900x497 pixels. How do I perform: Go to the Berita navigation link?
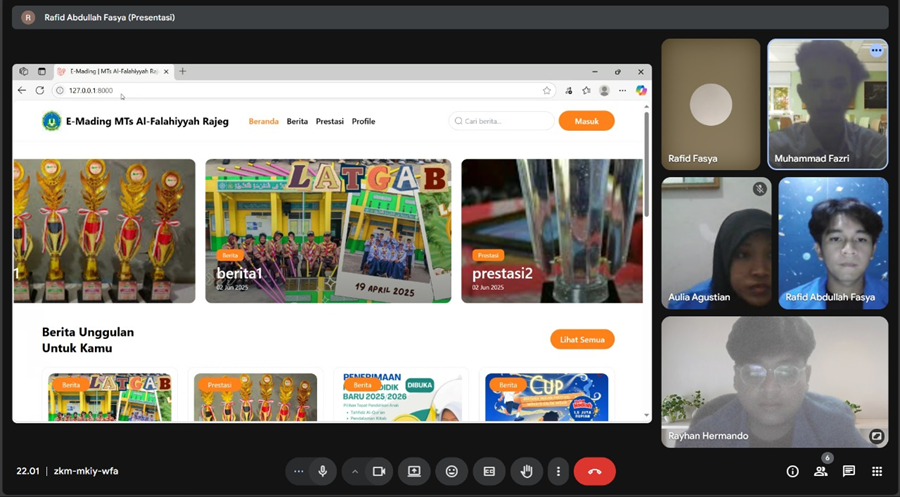pos(297,121)
